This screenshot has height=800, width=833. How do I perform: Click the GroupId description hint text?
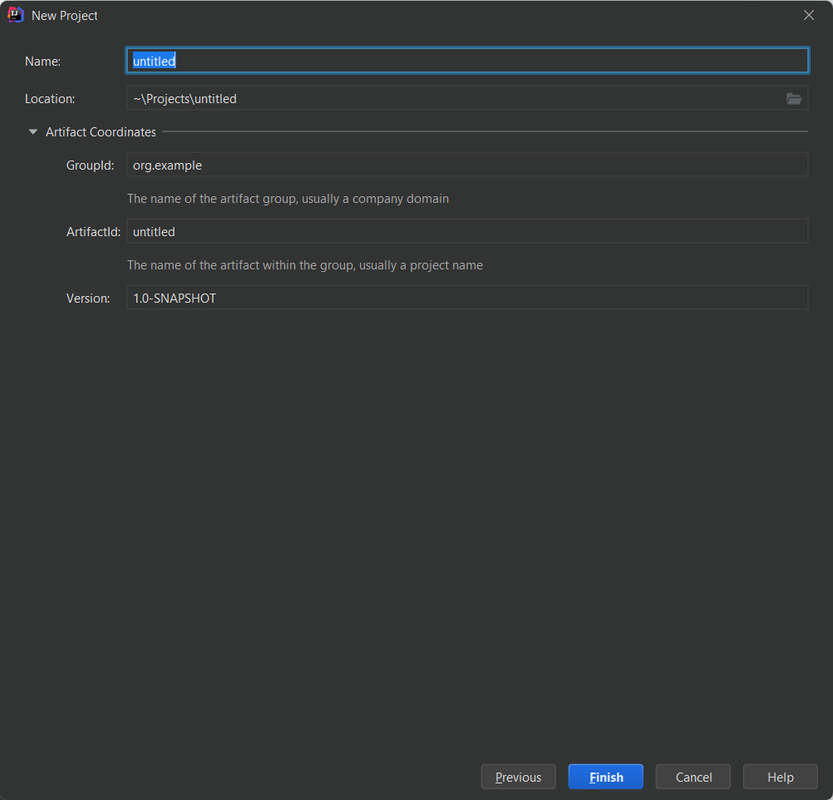[x=287, y=198]
